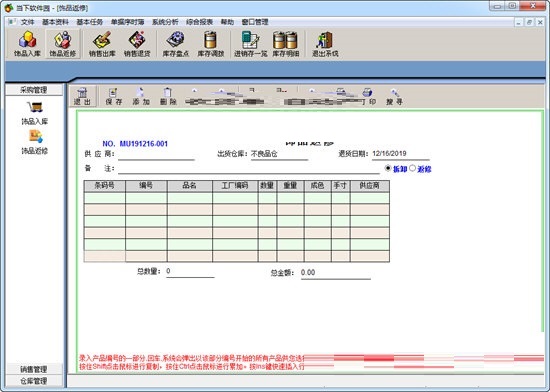Select the 返修 radio button
This screenshot has width=550, height=392.
pos(412,168)
